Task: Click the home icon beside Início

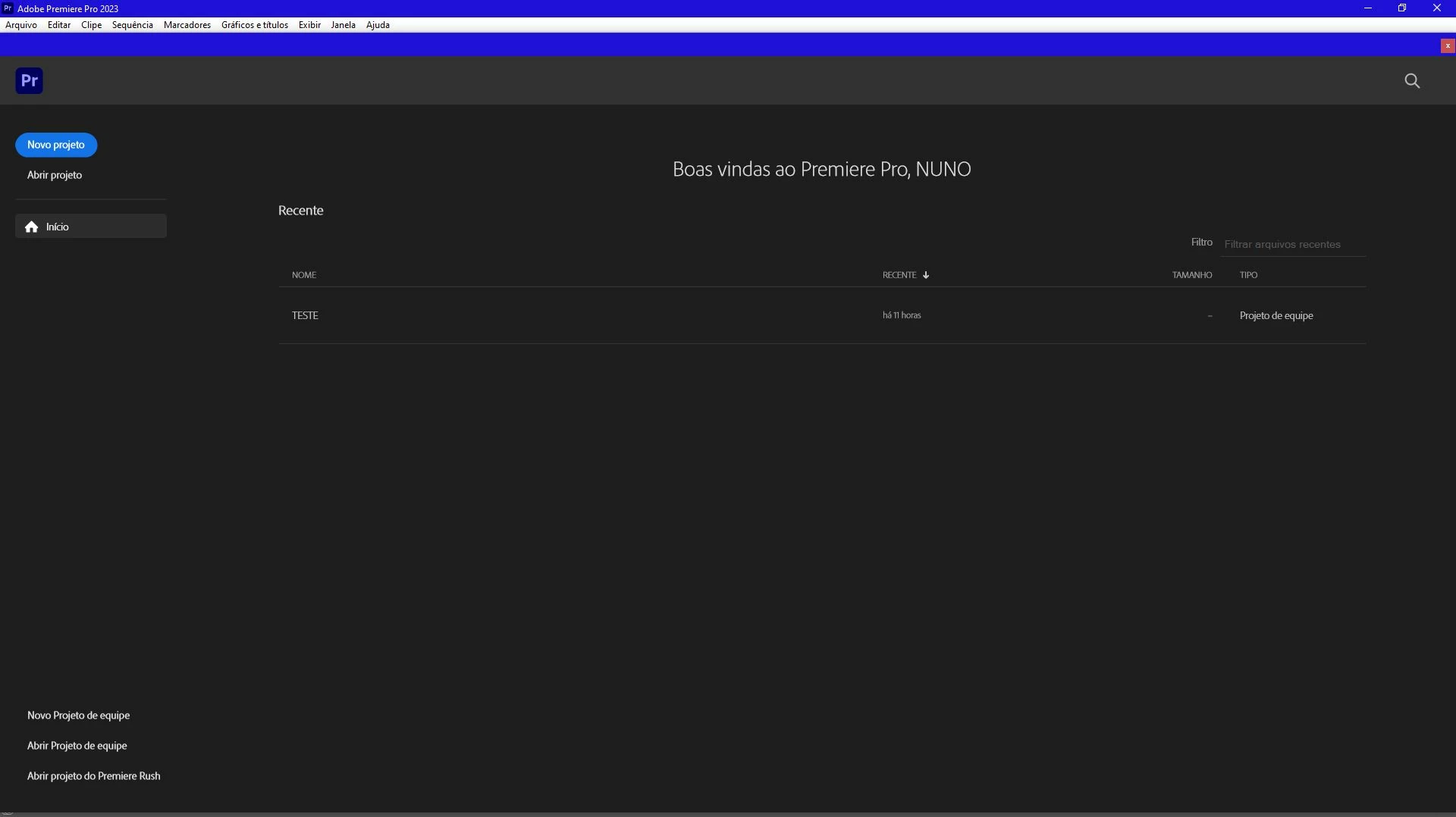Action: [x=31, y=227]
